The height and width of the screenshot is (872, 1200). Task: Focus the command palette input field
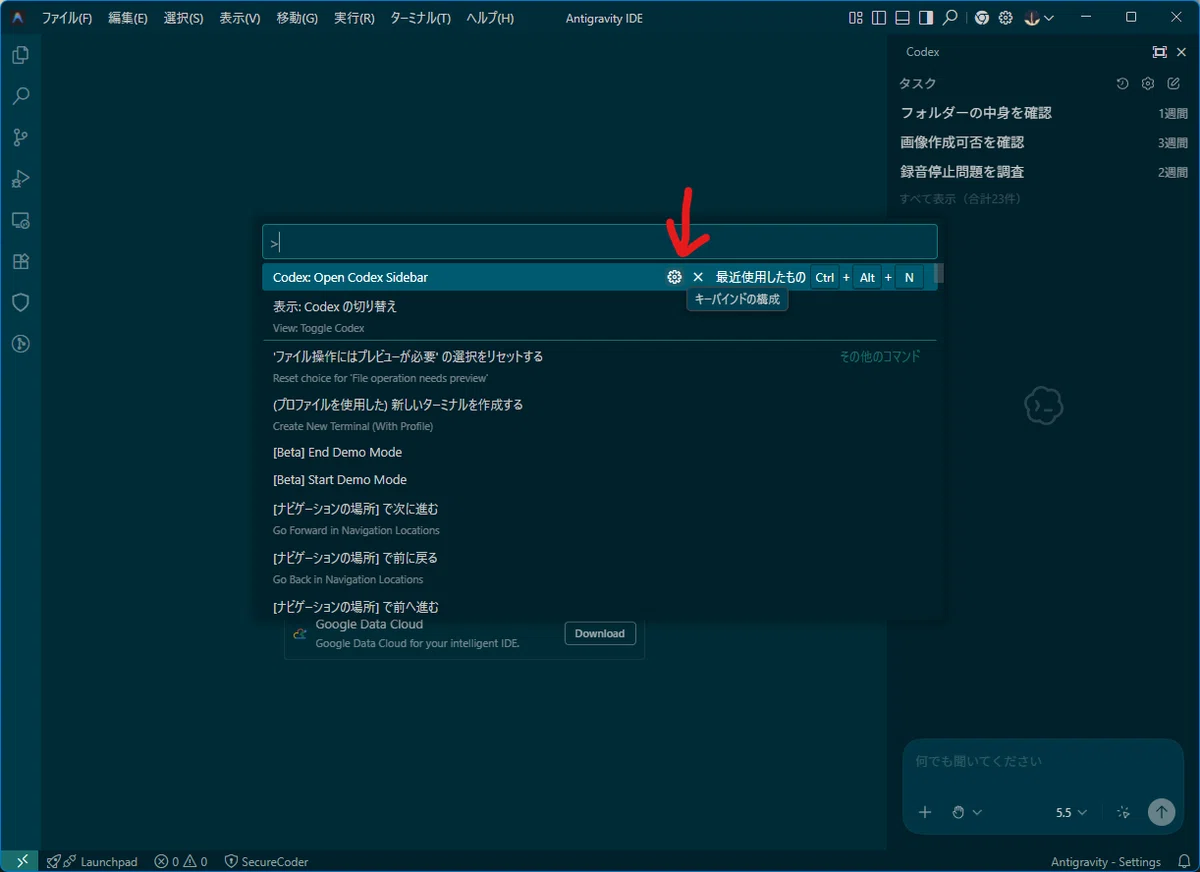(600, 242)
